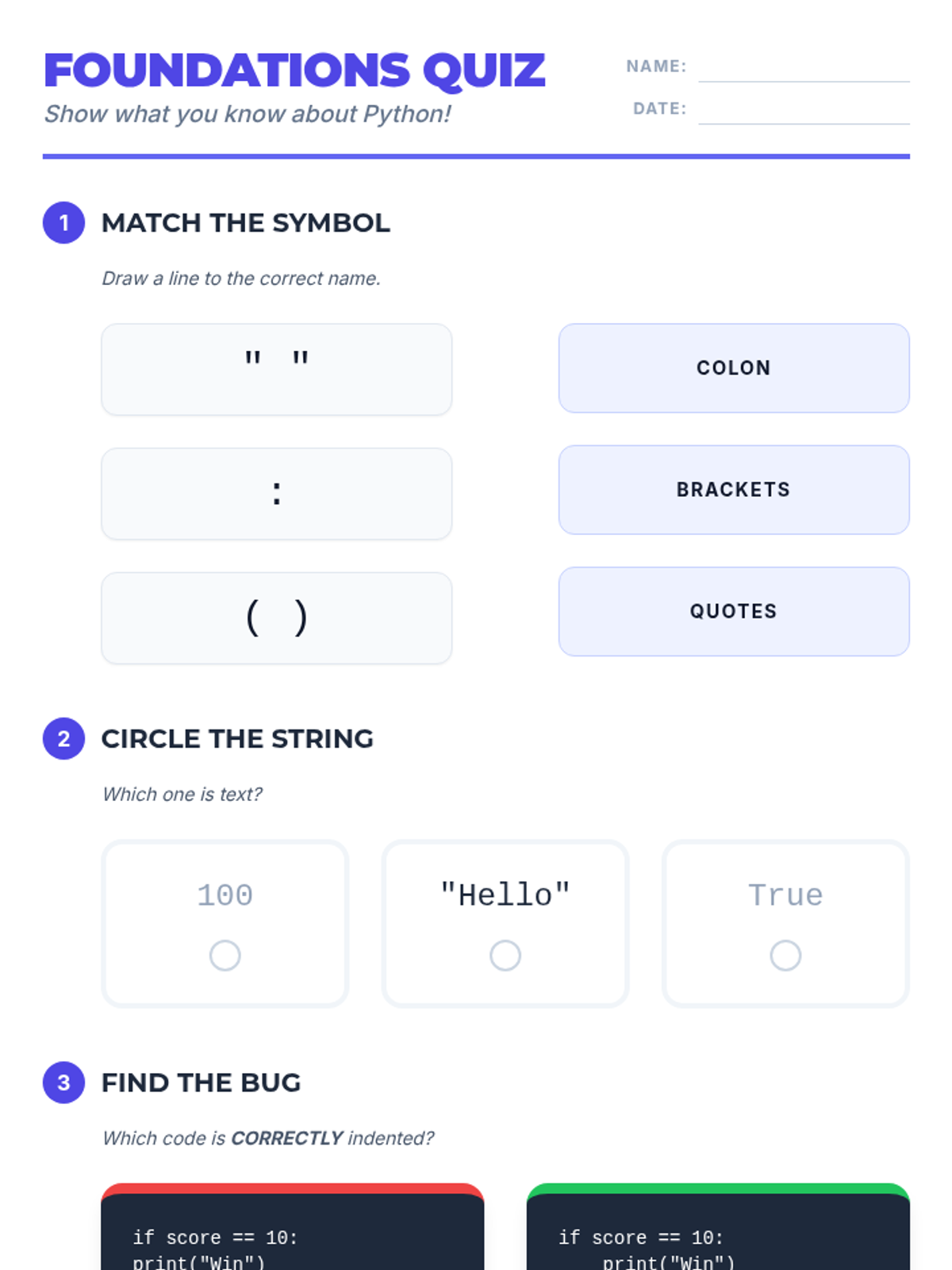Click the section 1 number badge
The height and width of the screenshot is (1270, 952).
(x=63, y=223)
